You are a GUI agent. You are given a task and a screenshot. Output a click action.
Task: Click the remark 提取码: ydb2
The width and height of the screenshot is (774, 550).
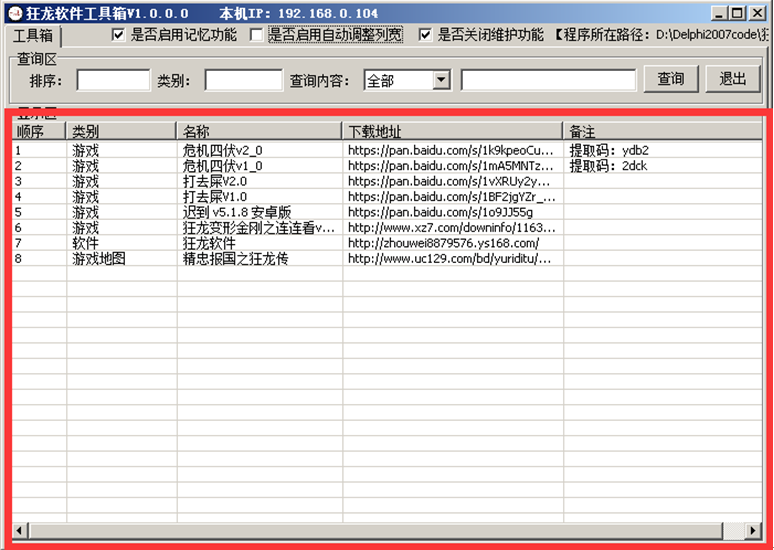[x=609, y=151]
